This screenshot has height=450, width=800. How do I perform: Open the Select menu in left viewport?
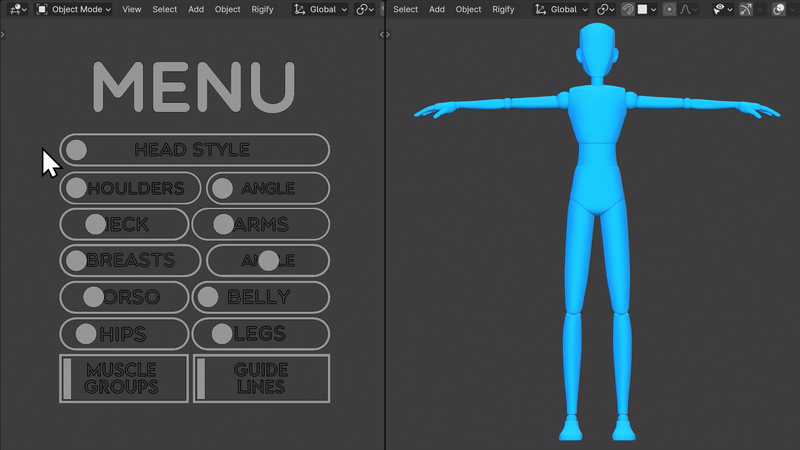[164, 9]
